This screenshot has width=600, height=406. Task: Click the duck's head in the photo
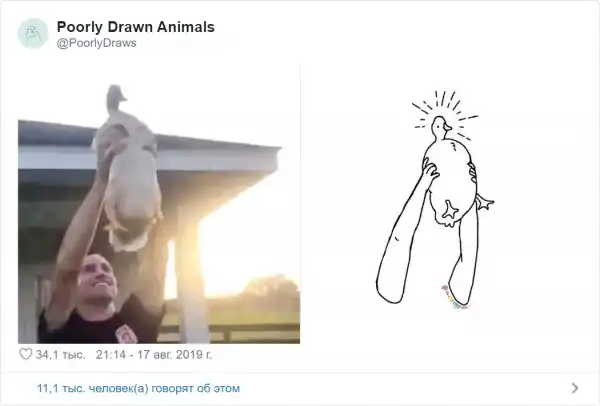116,98
